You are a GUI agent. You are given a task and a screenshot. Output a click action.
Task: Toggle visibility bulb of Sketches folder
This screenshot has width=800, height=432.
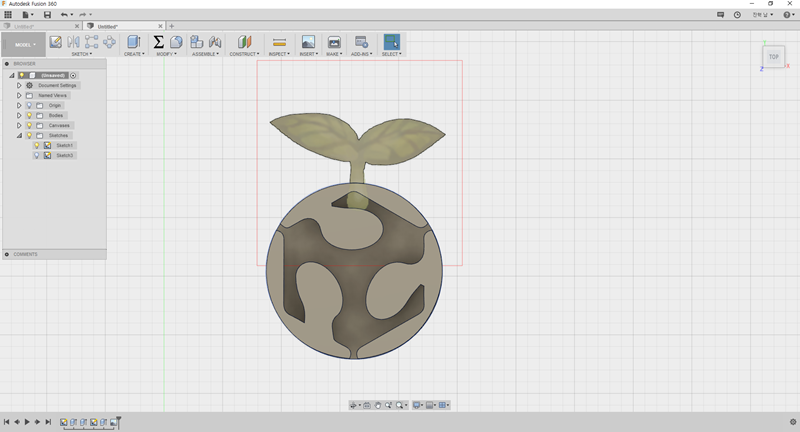click(29, 135)
